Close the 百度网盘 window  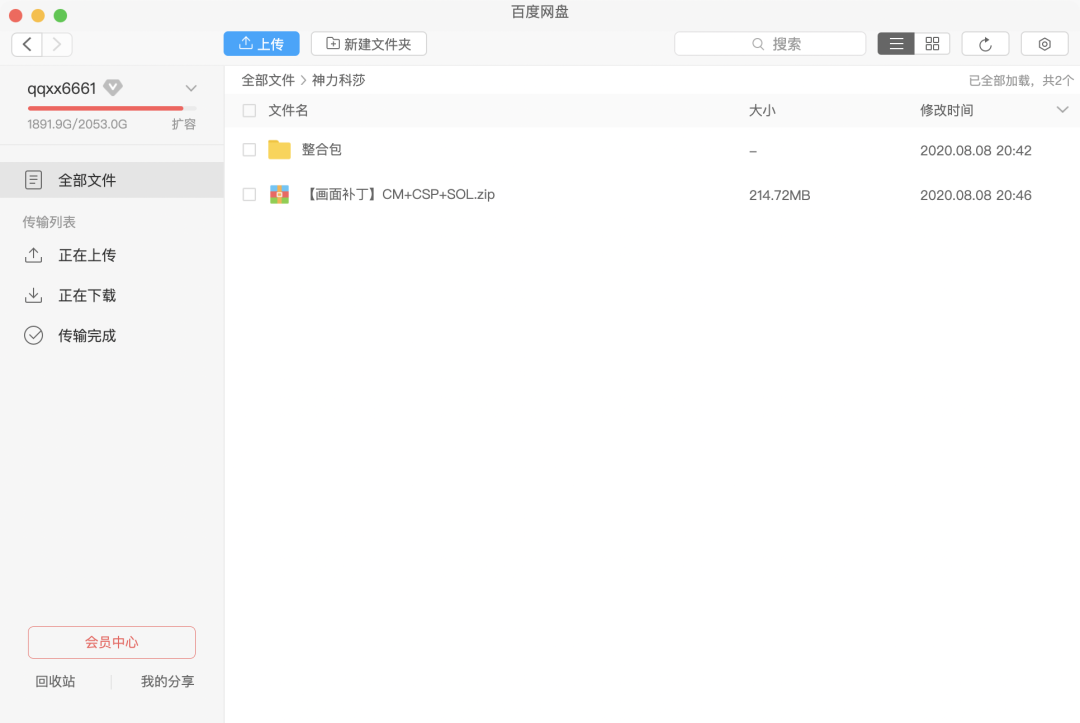[x=16, y=15]
